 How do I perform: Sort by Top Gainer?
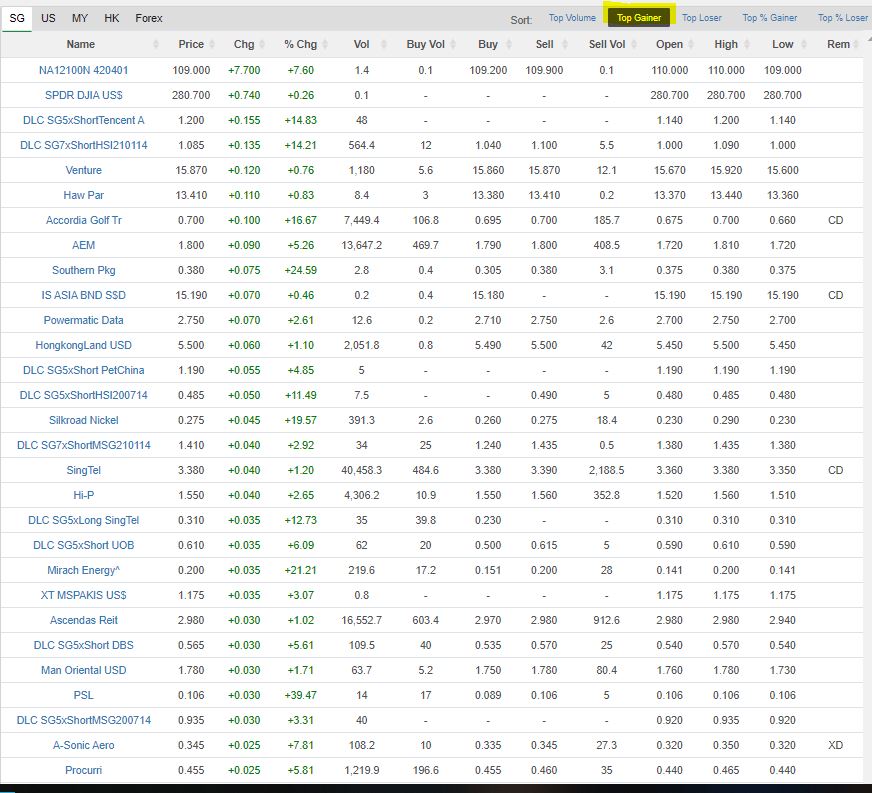click(639, 18)
